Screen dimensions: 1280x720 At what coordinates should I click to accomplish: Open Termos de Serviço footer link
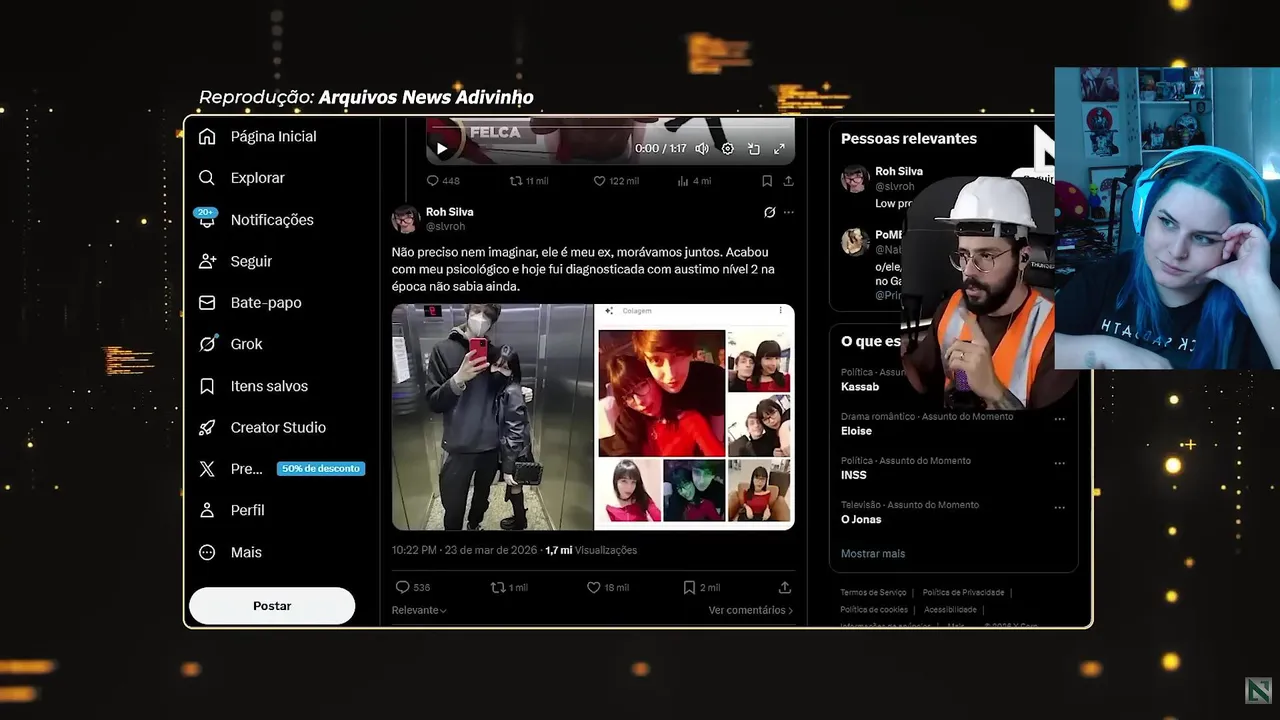point(873,592)
